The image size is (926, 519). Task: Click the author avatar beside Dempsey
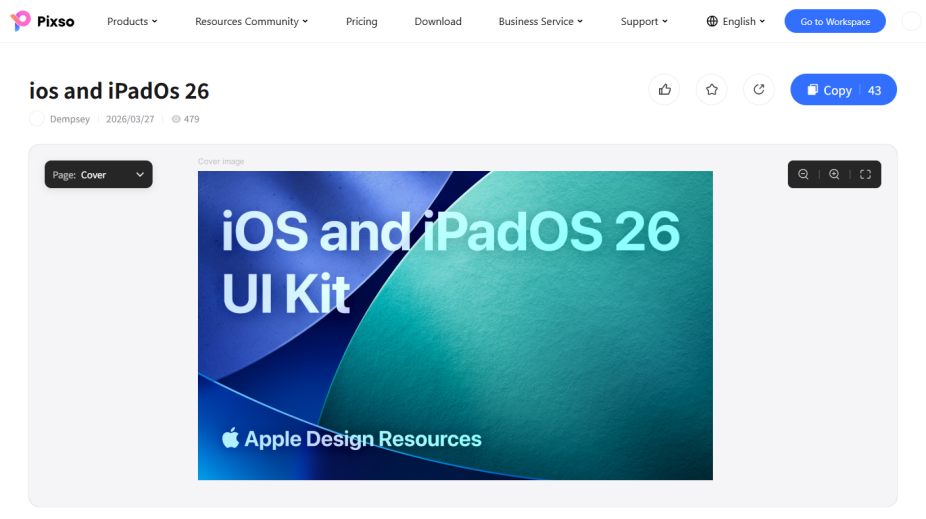point(37,119)
